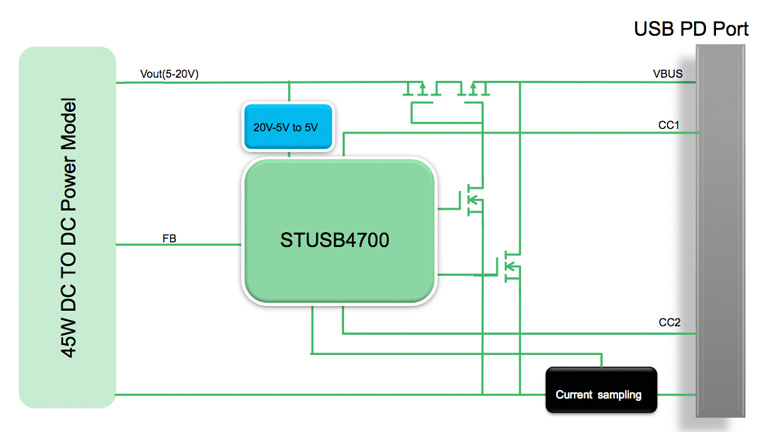
Task: Select the FB signal label
Action: (x=170, y=239)
